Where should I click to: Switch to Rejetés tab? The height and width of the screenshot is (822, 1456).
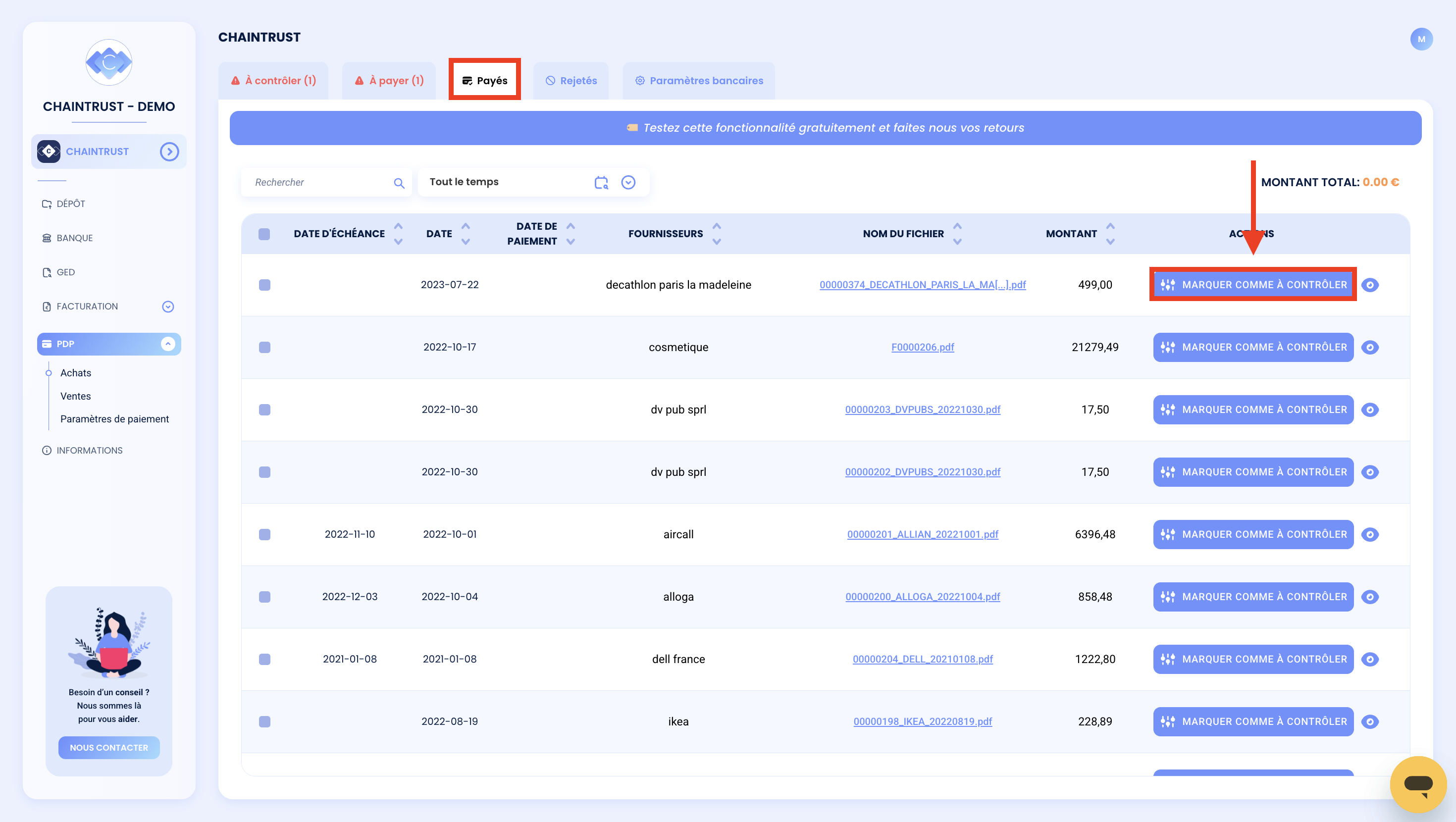click(x=571, y=81)
